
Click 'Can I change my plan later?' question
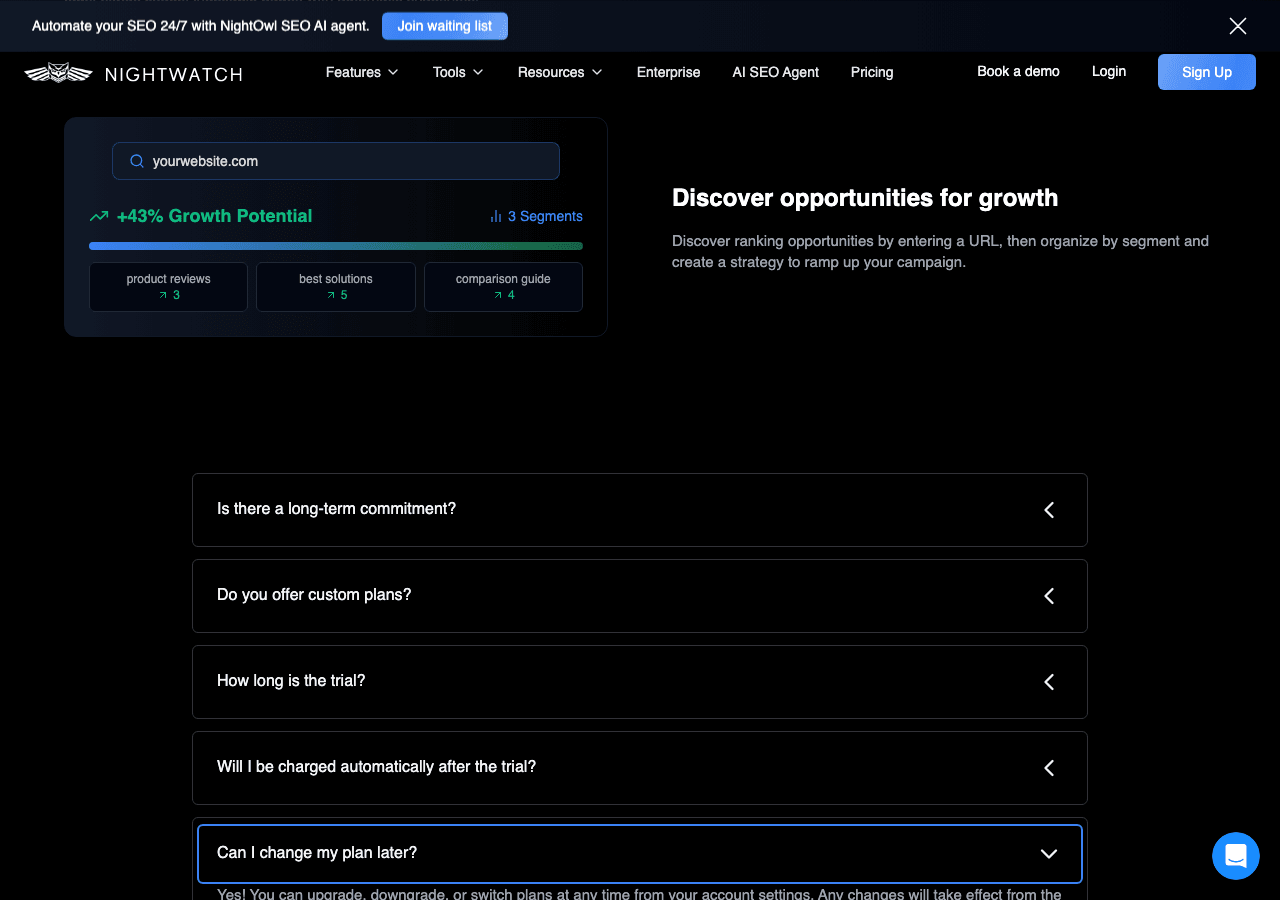[317, 853]
